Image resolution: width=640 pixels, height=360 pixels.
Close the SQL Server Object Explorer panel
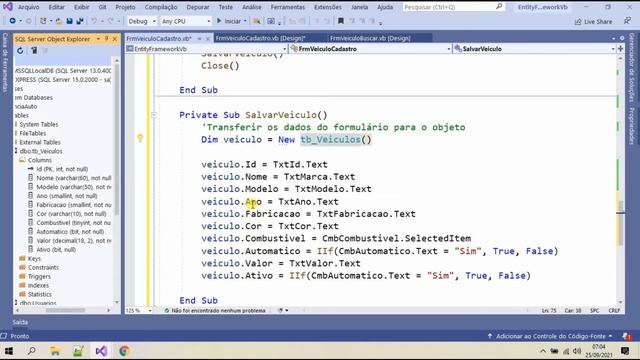[x=115, y=39]
